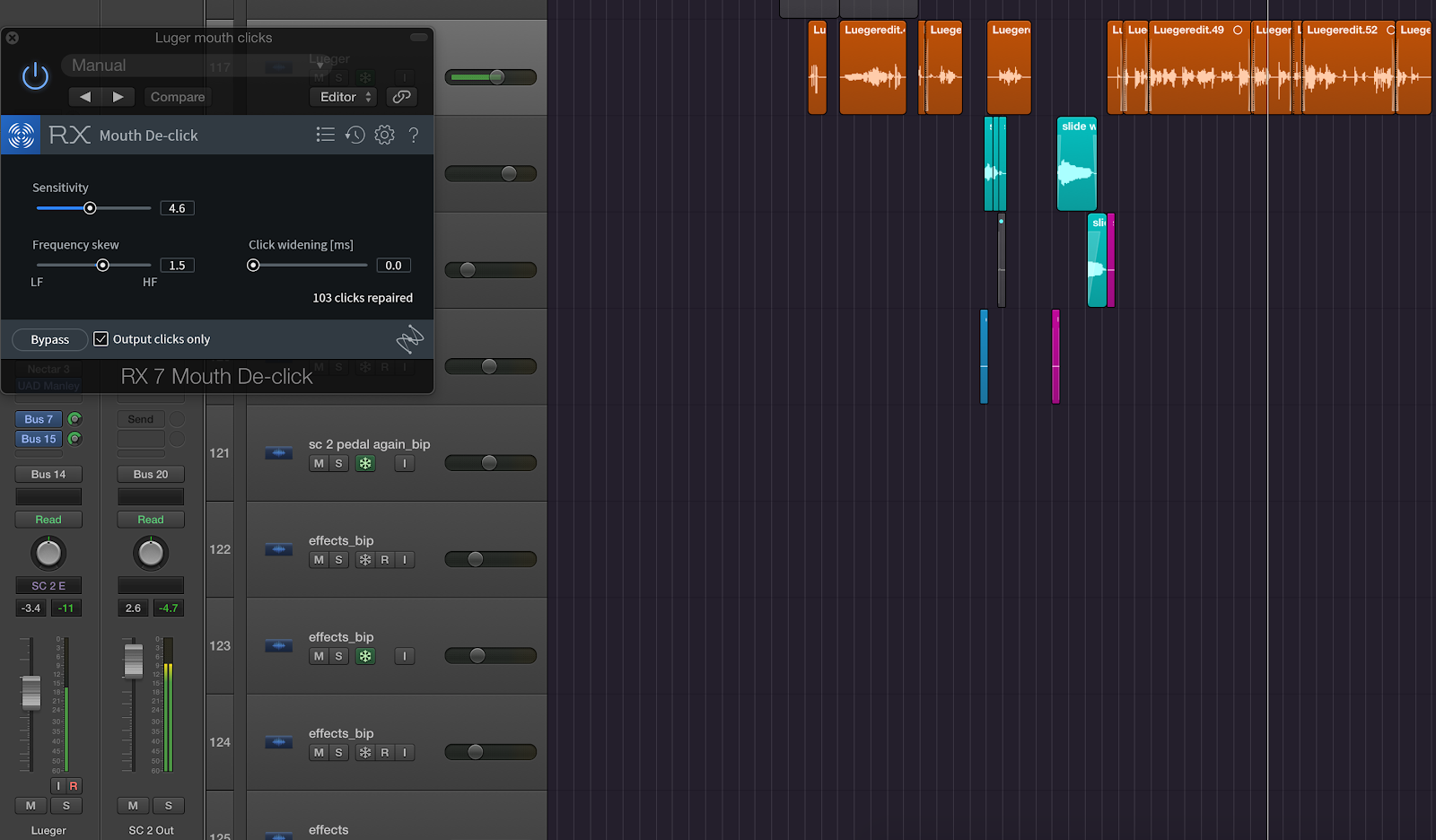
Task: Adjust the Frequency skew slider
Action: pos(102,266)
